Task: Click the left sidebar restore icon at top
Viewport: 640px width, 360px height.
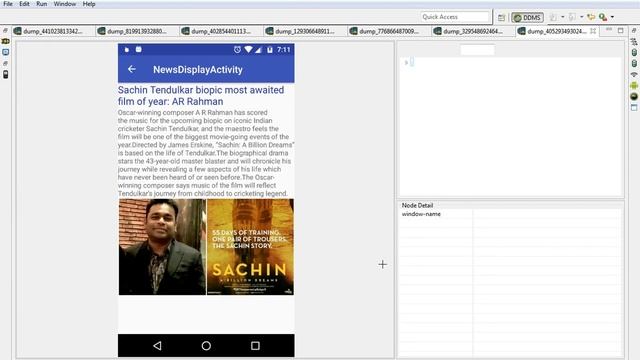Action: pos(5,31)
